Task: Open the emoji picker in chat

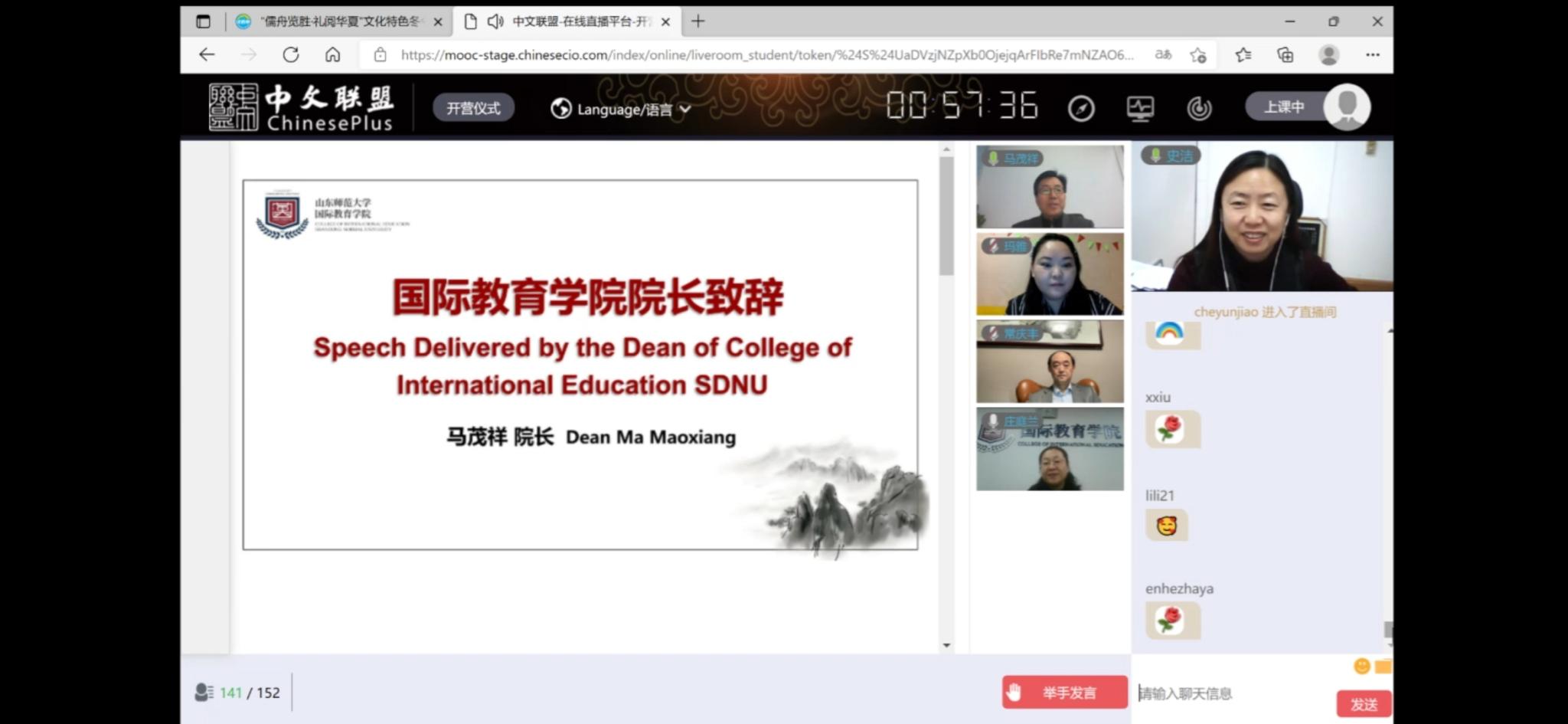Action: [1361, 667]
